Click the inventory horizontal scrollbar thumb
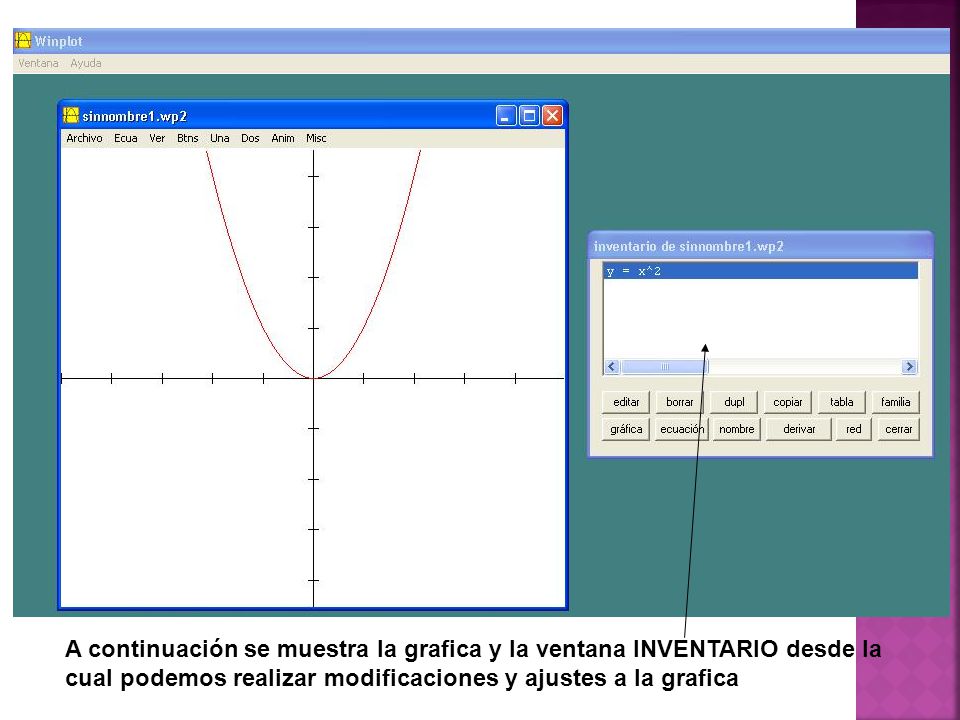 664,367
